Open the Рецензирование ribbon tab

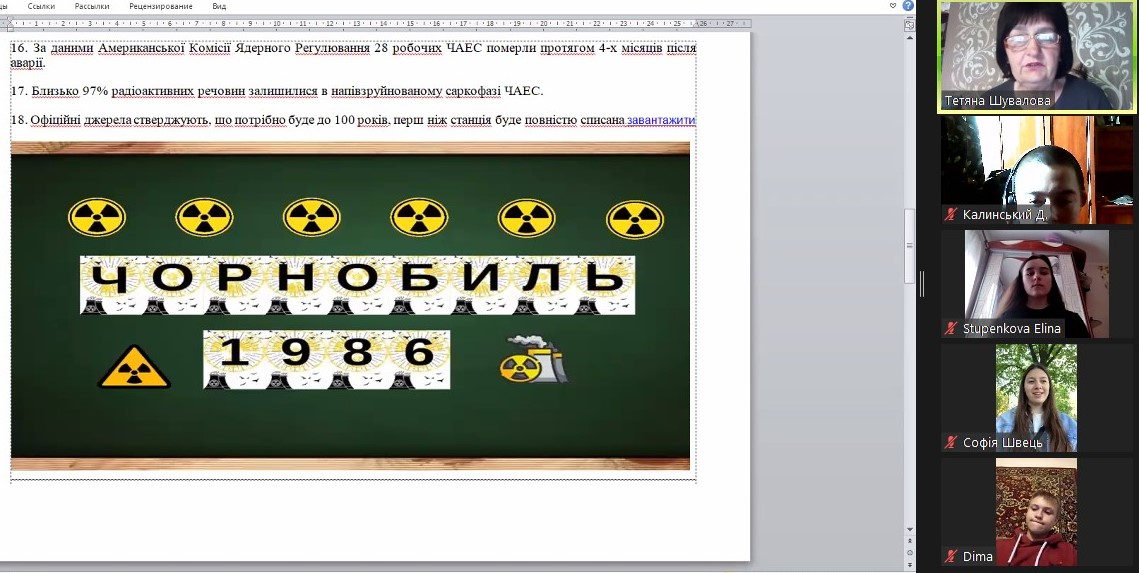click(x=161, y=6)
